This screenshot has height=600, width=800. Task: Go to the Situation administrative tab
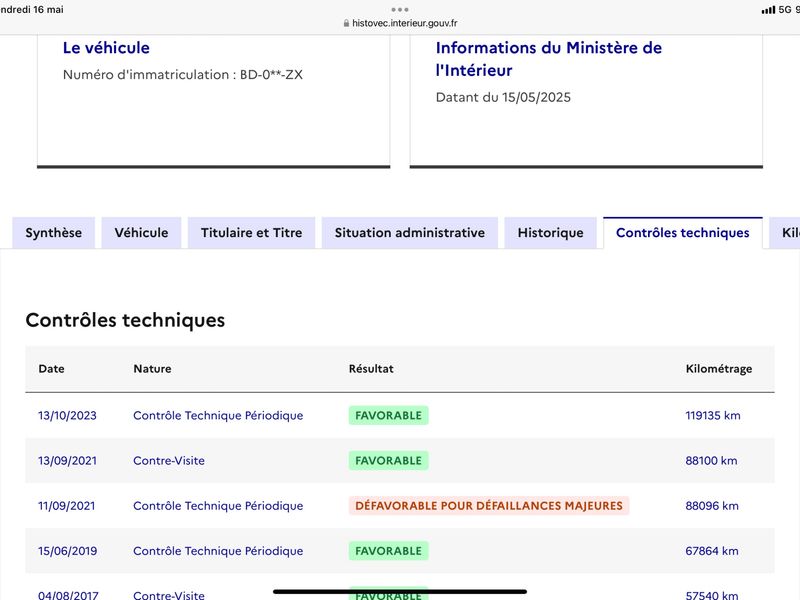[x=410, y=233]
